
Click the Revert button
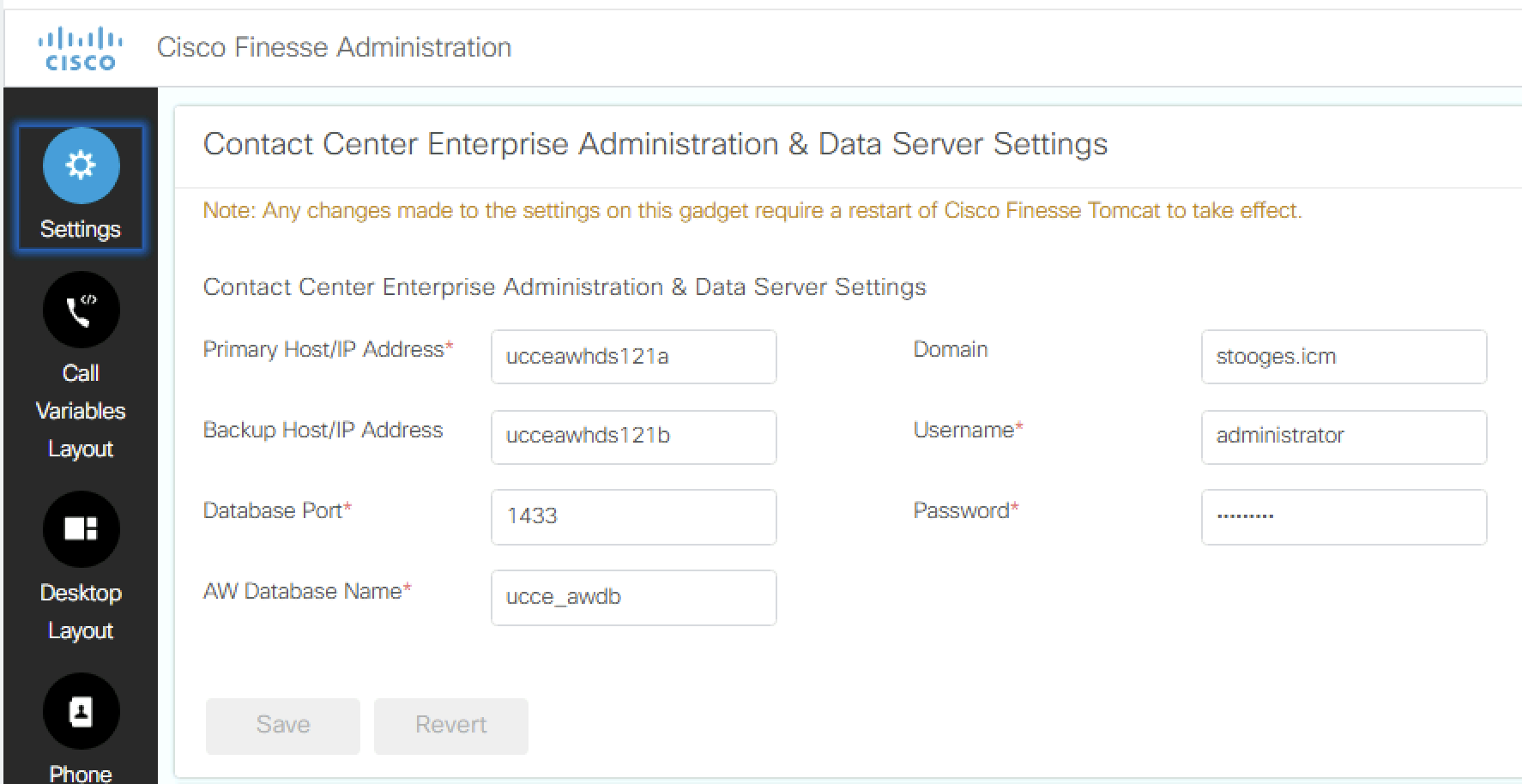[450, 725]
